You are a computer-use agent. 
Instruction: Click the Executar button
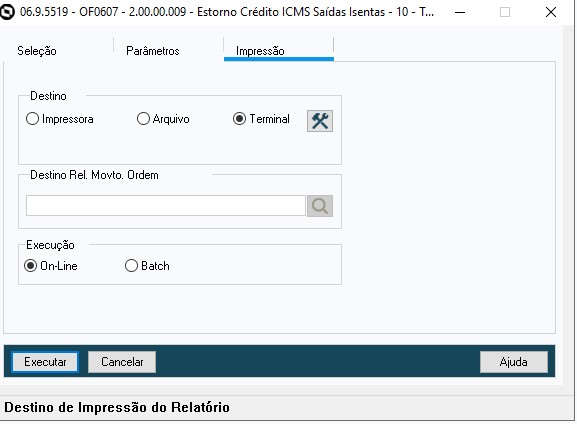click(x=45, y=362)
